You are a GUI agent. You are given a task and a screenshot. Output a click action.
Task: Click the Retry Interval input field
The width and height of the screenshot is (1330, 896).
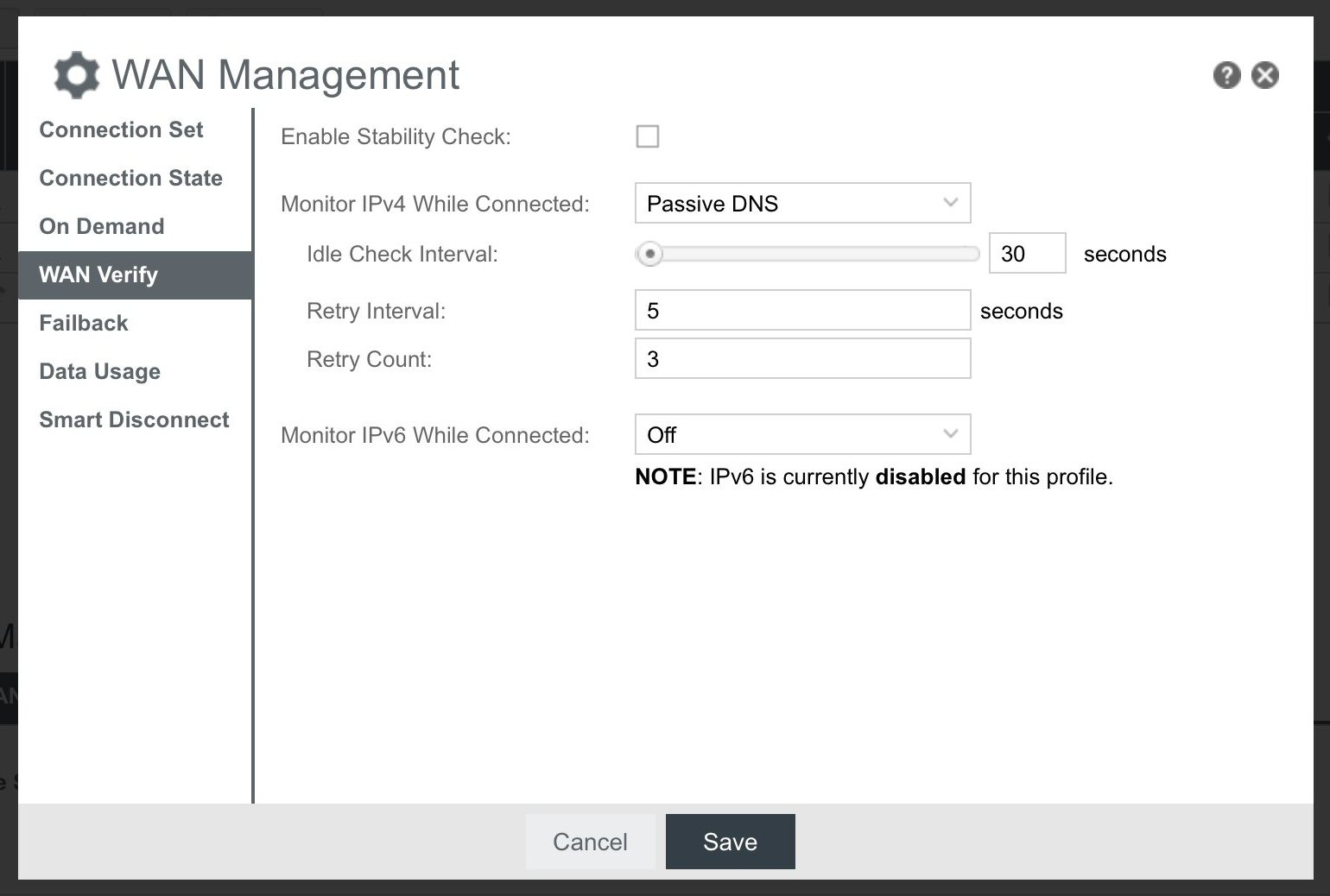coord(802,311)
